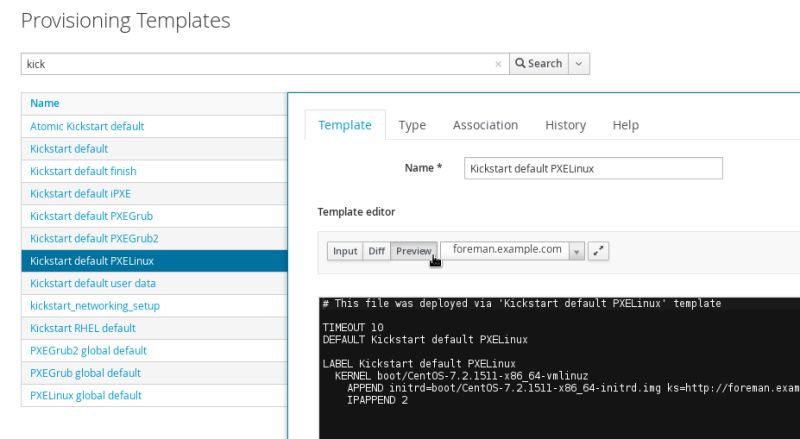Viewport: 800px width, 439px height.
Task: Click the 'DEFAULT Kickstart default PXELinux' preview line
Action: (425, 339)
